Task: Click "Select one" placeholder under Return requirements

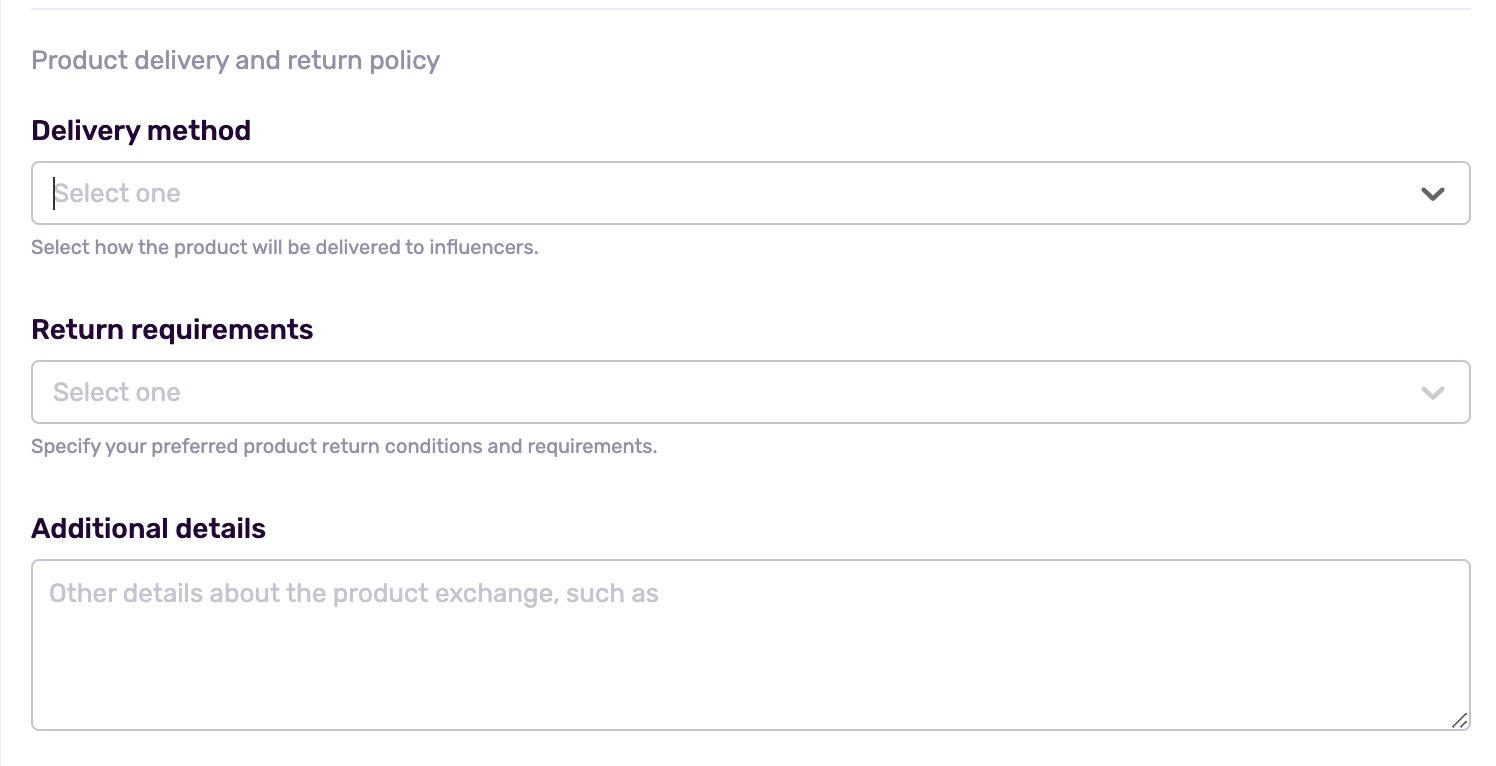Action: (x=117, y=392)
